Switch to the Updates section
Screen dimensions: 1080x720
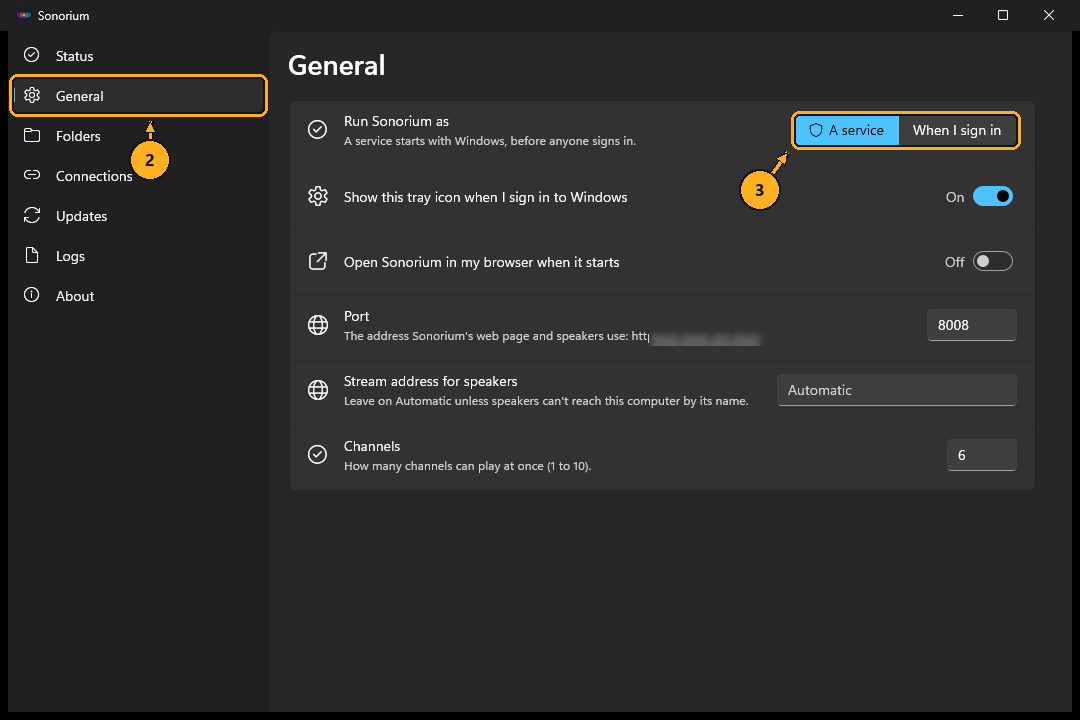(138, 216)
